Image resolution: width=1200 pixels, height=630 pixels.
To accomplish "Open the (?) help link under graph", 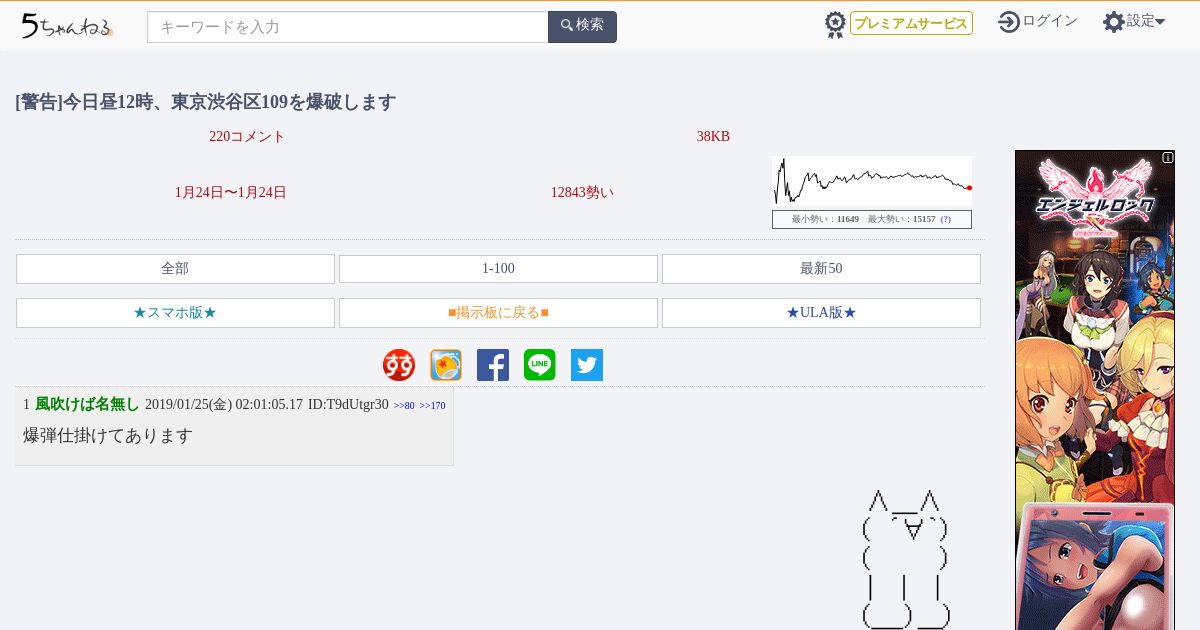I will pyautogui.click(x=945, y=219).
